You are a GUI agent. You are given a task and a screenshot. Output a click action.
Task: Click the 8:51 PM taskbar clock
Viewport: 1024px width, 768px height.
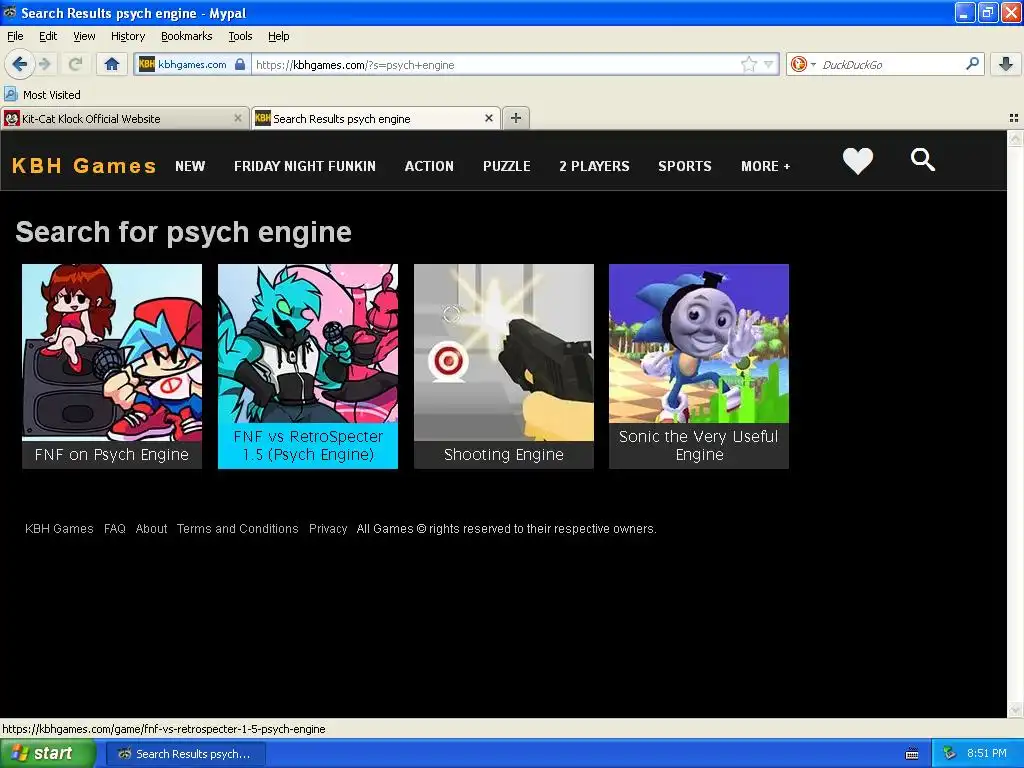(987, 754)
